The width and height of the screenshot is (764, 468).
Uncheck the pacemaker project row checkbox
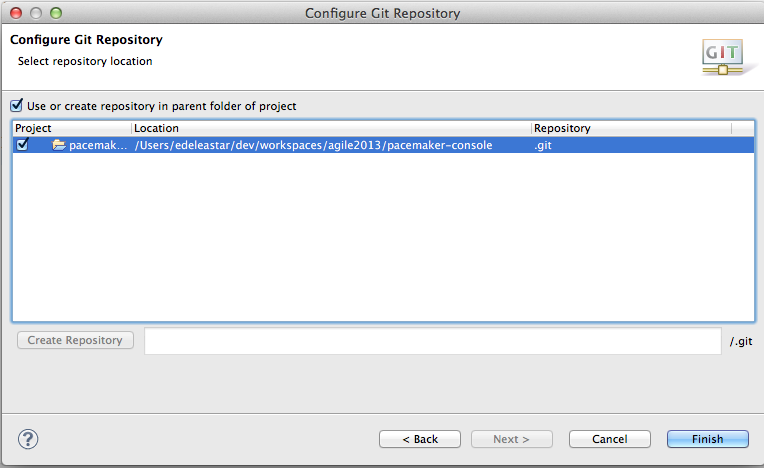pos(22,145)
